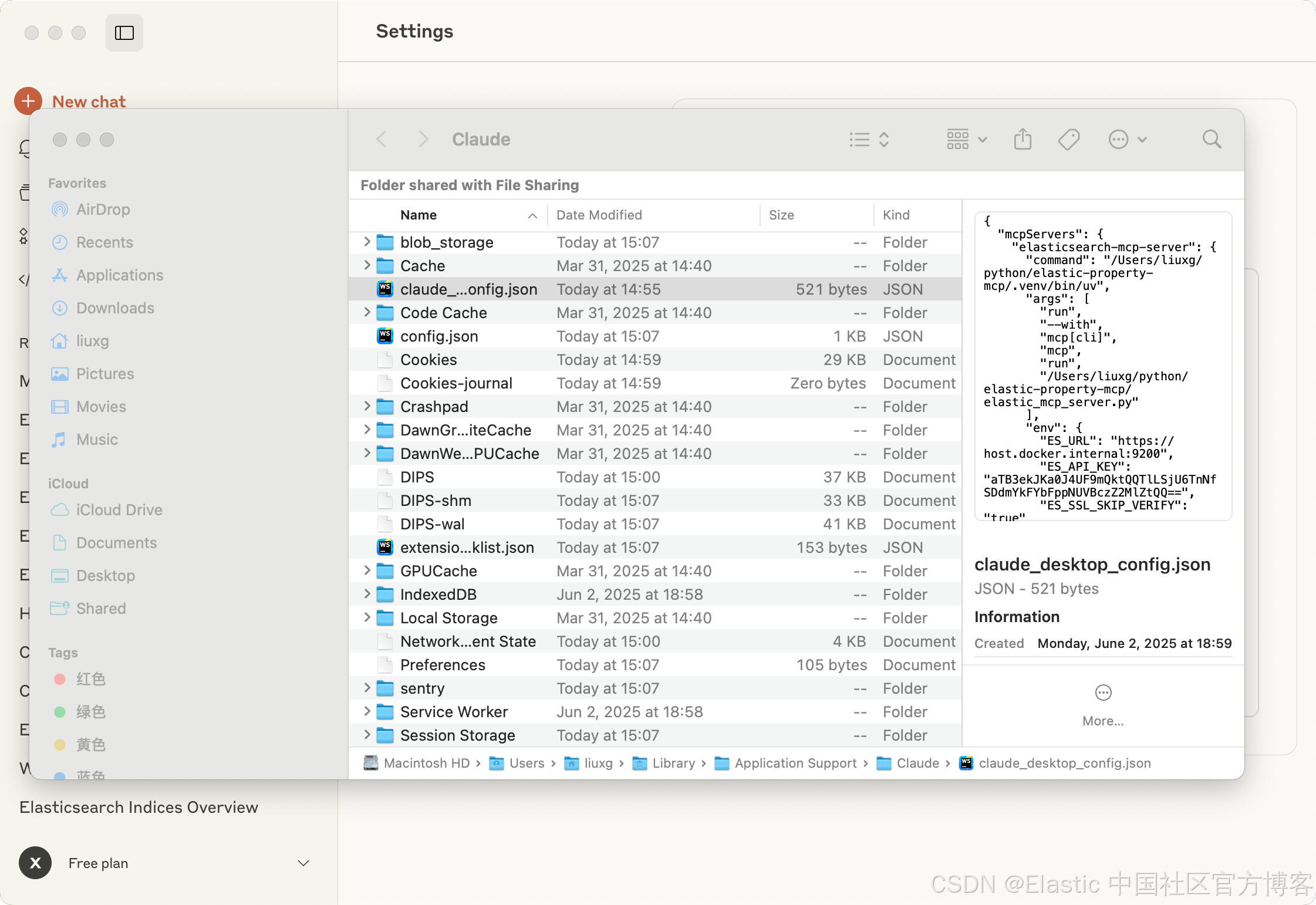1316x905 pixels.
Task: Expand the blob_storage folder
Action: coord(367,242)
